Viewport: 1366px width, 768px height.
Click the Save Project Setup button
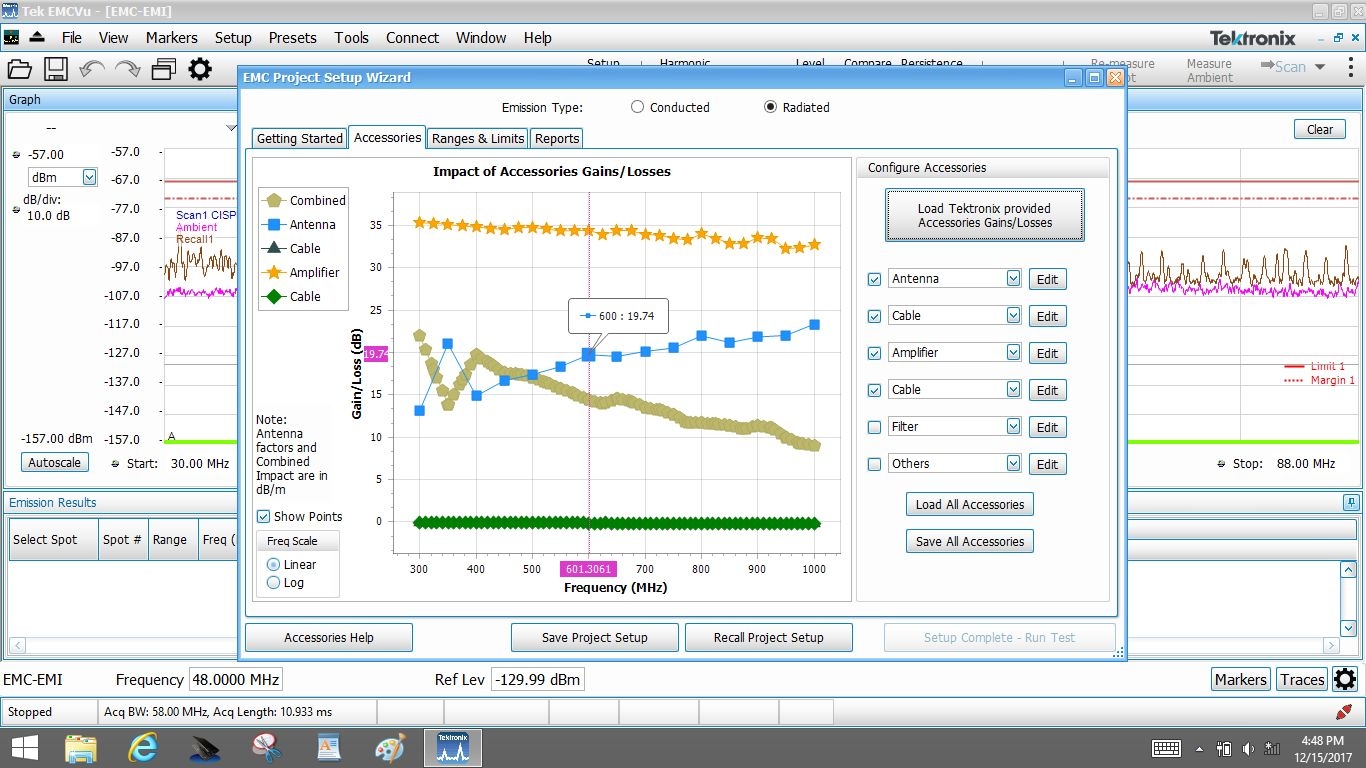click(x=594, y=637)
